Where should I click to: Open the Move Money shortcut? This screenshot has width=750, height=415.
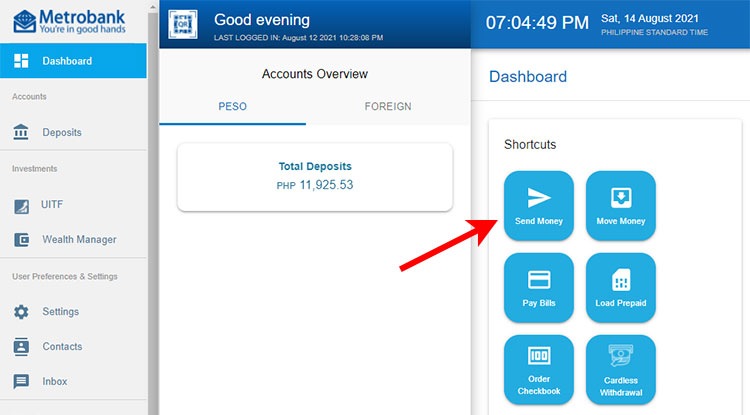[x=620, y=206]
